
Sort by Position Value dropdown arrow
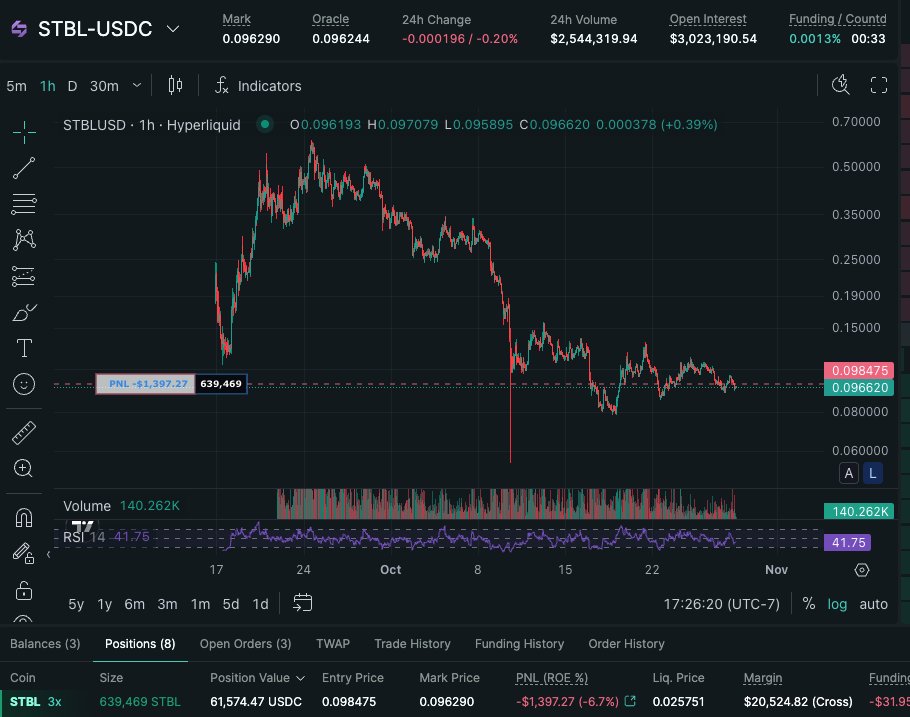pyautogui.click(x=301, y=678)
